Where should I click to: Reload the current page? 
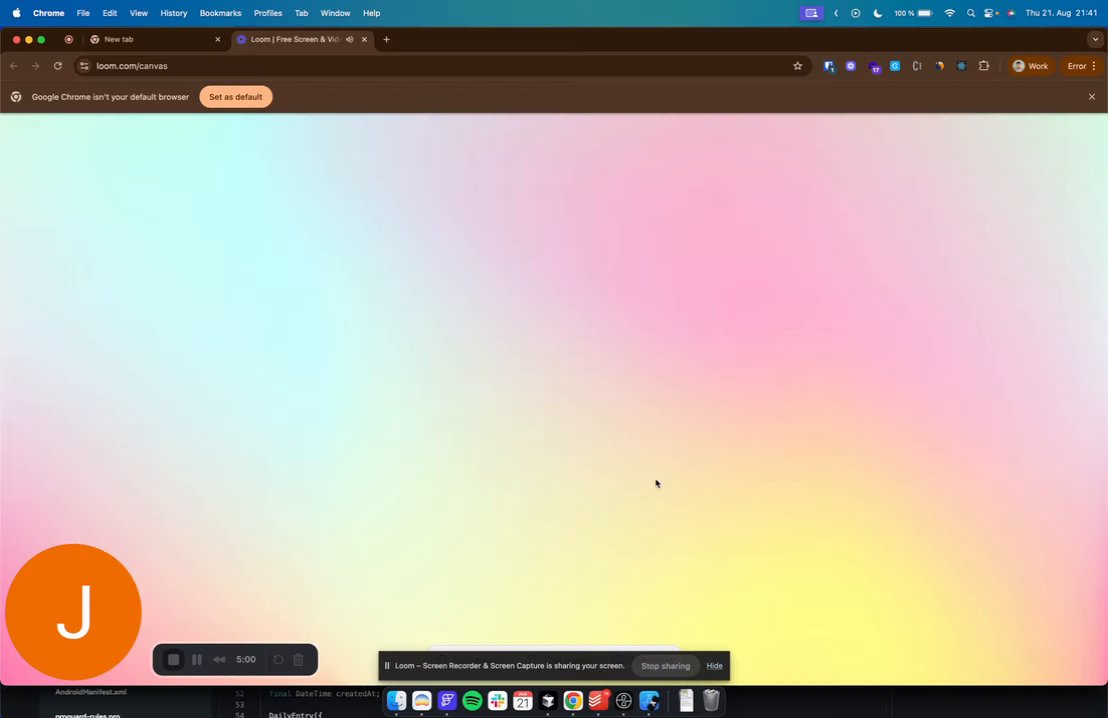point(58,66)
